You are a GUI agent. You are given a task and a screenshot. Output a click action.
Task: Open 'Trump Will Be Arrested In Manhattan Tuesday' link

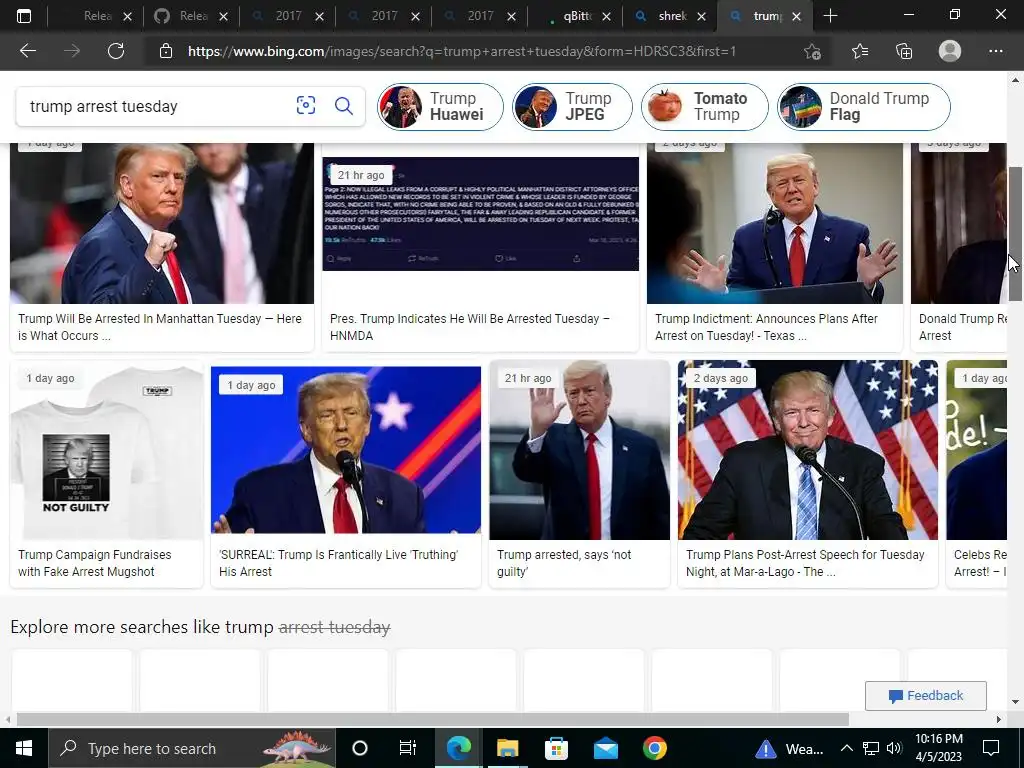160,327
